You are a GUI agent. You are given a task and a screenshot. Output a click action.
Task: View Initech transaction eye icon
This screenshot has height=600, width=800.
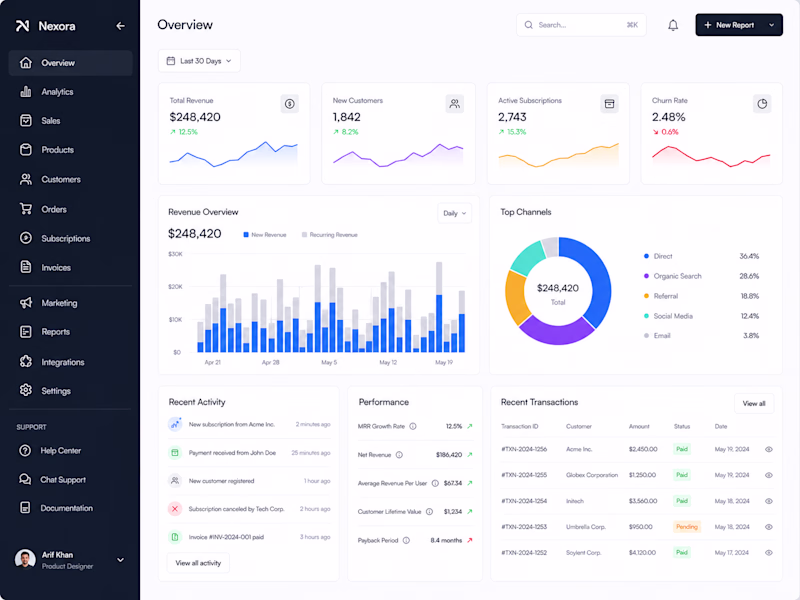point(768,501)
